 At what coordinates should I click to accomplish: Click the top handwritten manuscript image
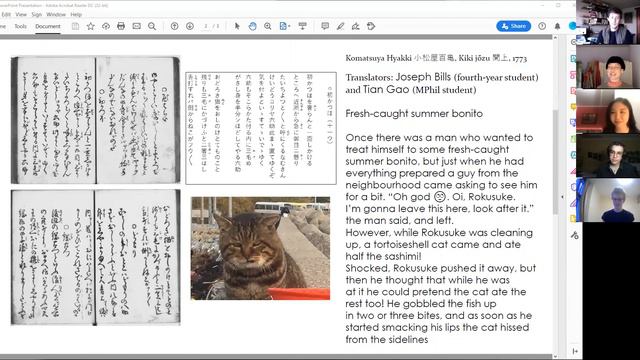(x=96, y=120)
